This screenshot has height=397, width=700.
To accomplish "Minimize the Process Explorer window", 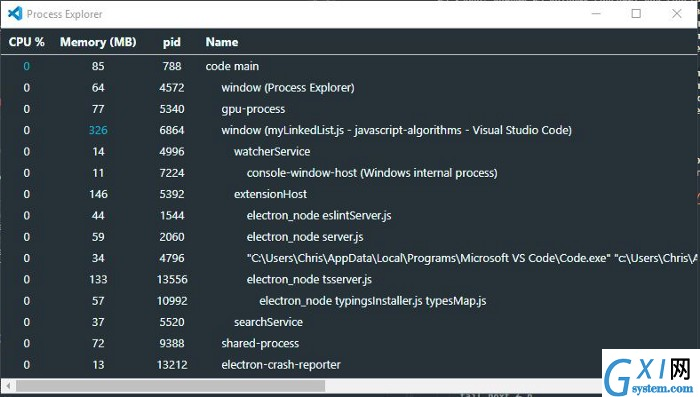I will point(596,14).
